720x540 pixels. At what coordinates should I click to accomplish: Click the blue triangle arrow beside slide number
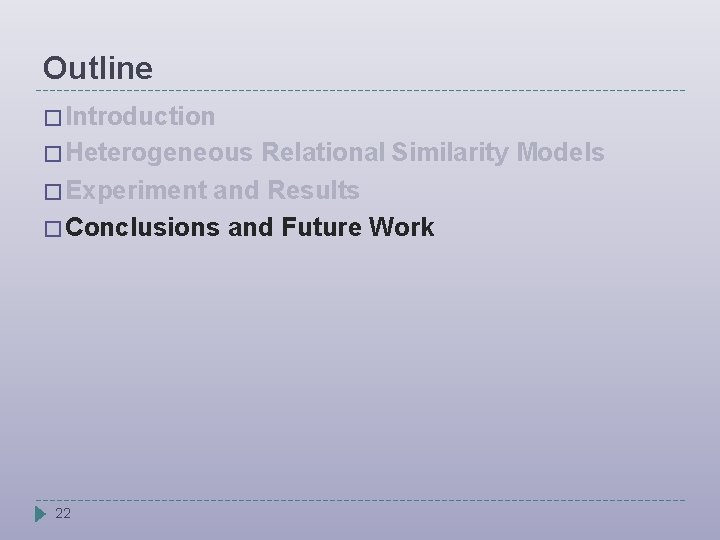click(40, 515)
